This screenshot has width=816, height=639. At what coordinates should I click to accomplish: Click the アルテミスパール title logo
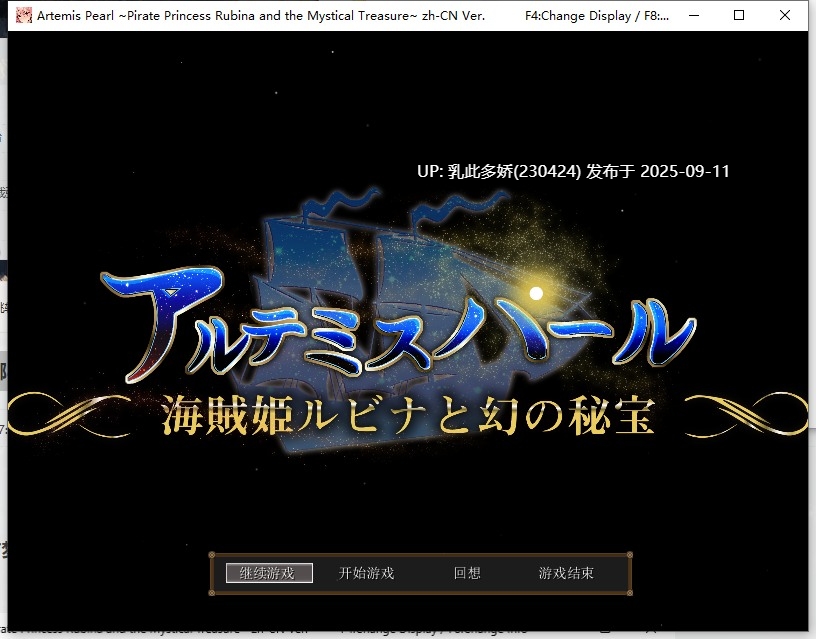(398, 325)
